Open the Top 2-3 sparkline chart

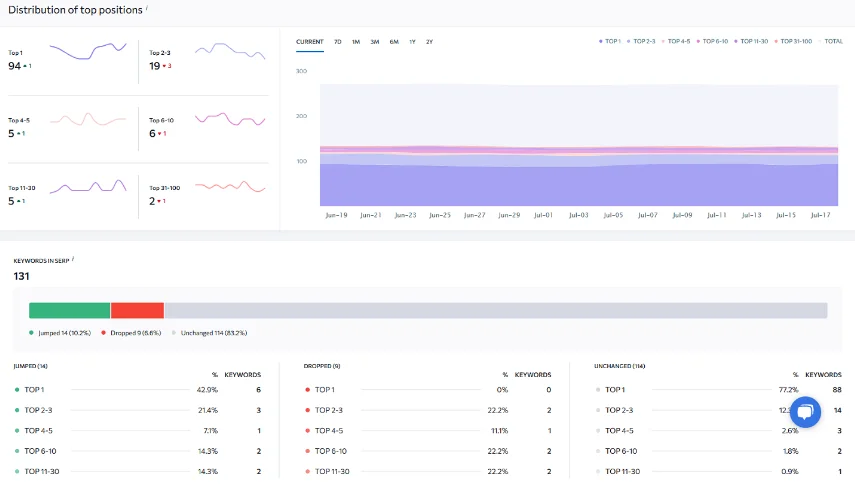[230, 51]
